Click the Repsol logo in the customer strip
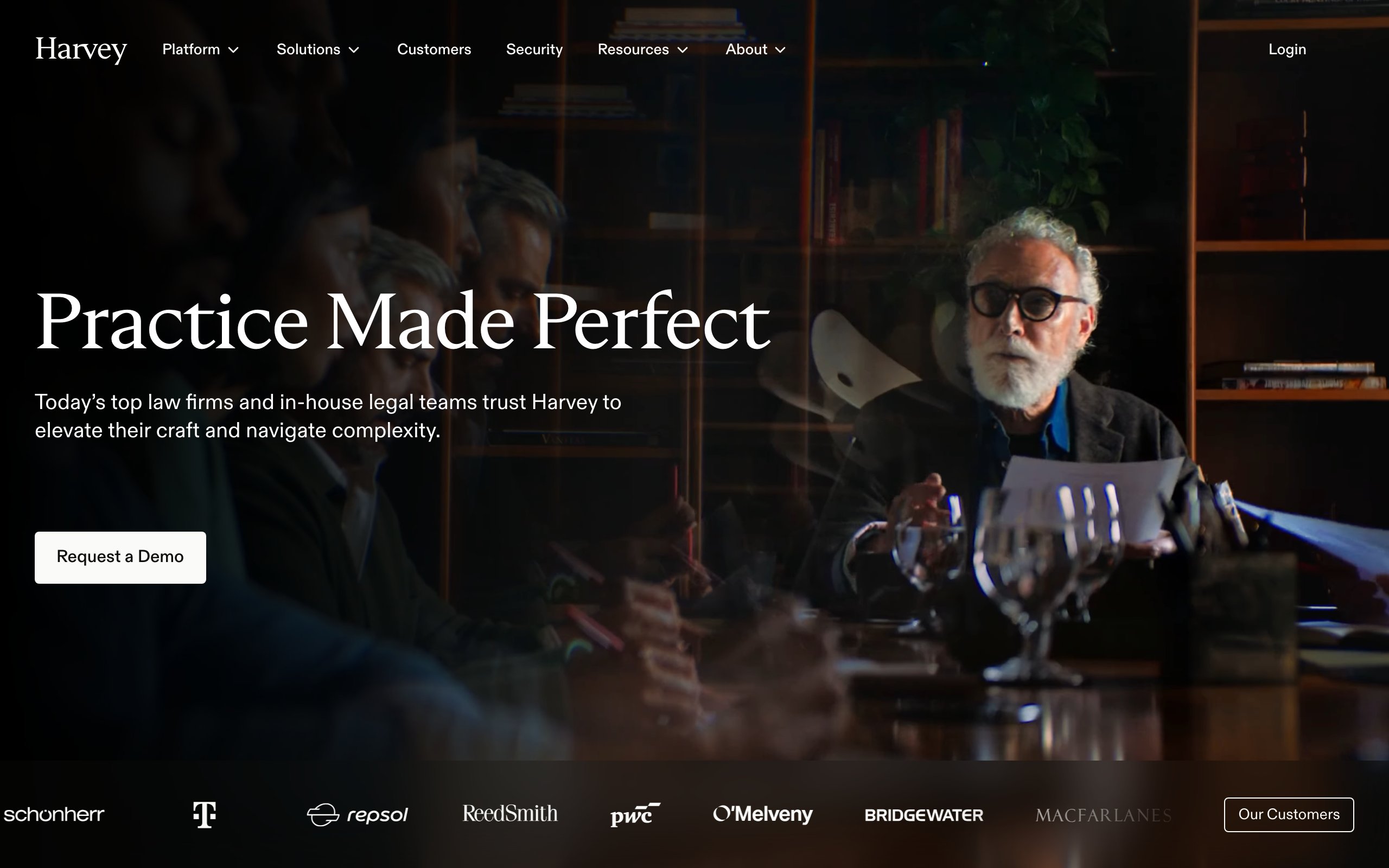1389x868 pixels. coord(357,815)
